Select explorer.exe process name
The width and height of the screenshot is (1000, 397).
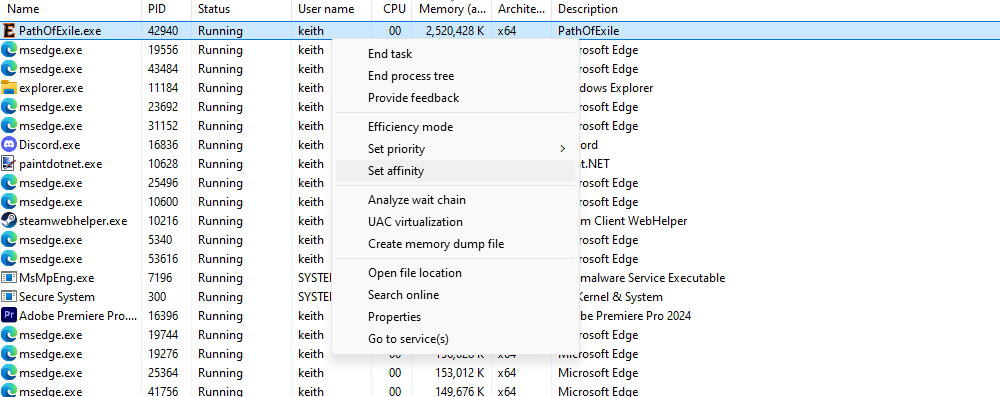[x=51, y=87]
